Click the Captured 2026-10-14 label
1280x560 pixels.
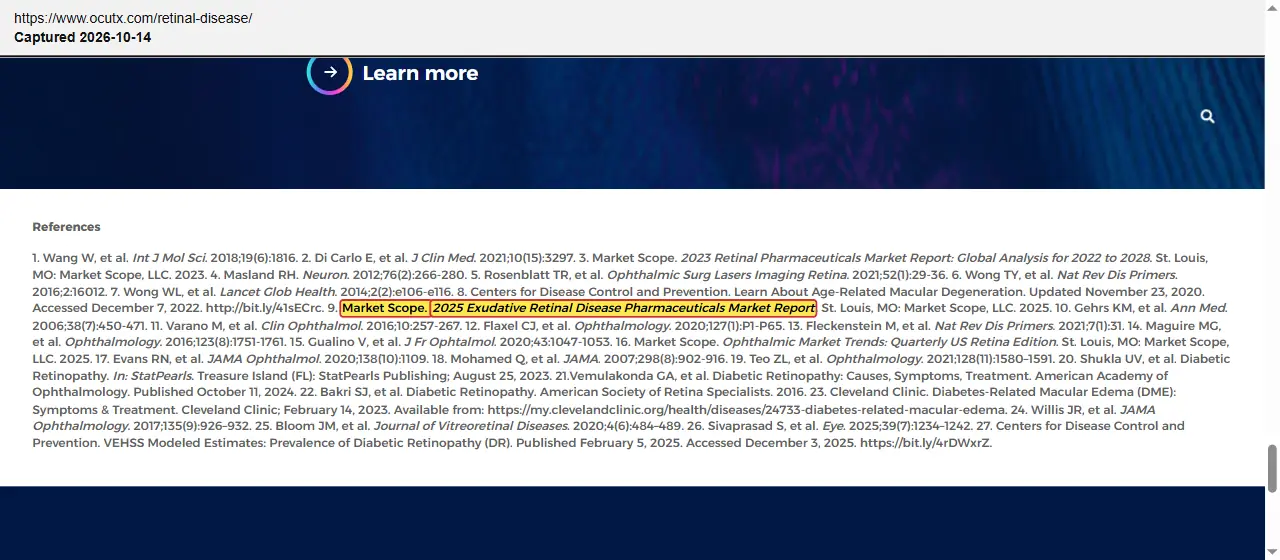(x=83, y=37)
